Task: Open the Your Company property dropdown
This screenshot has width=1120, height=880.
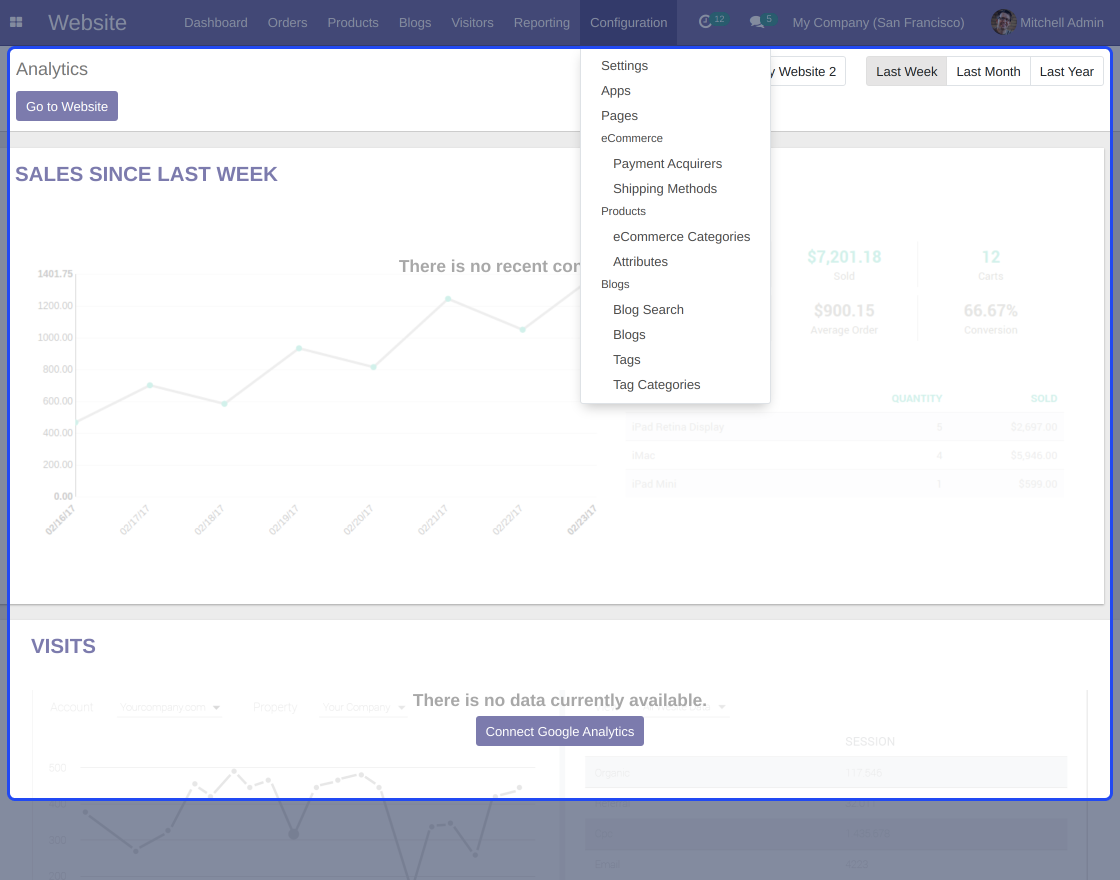Action: point(364,707)
